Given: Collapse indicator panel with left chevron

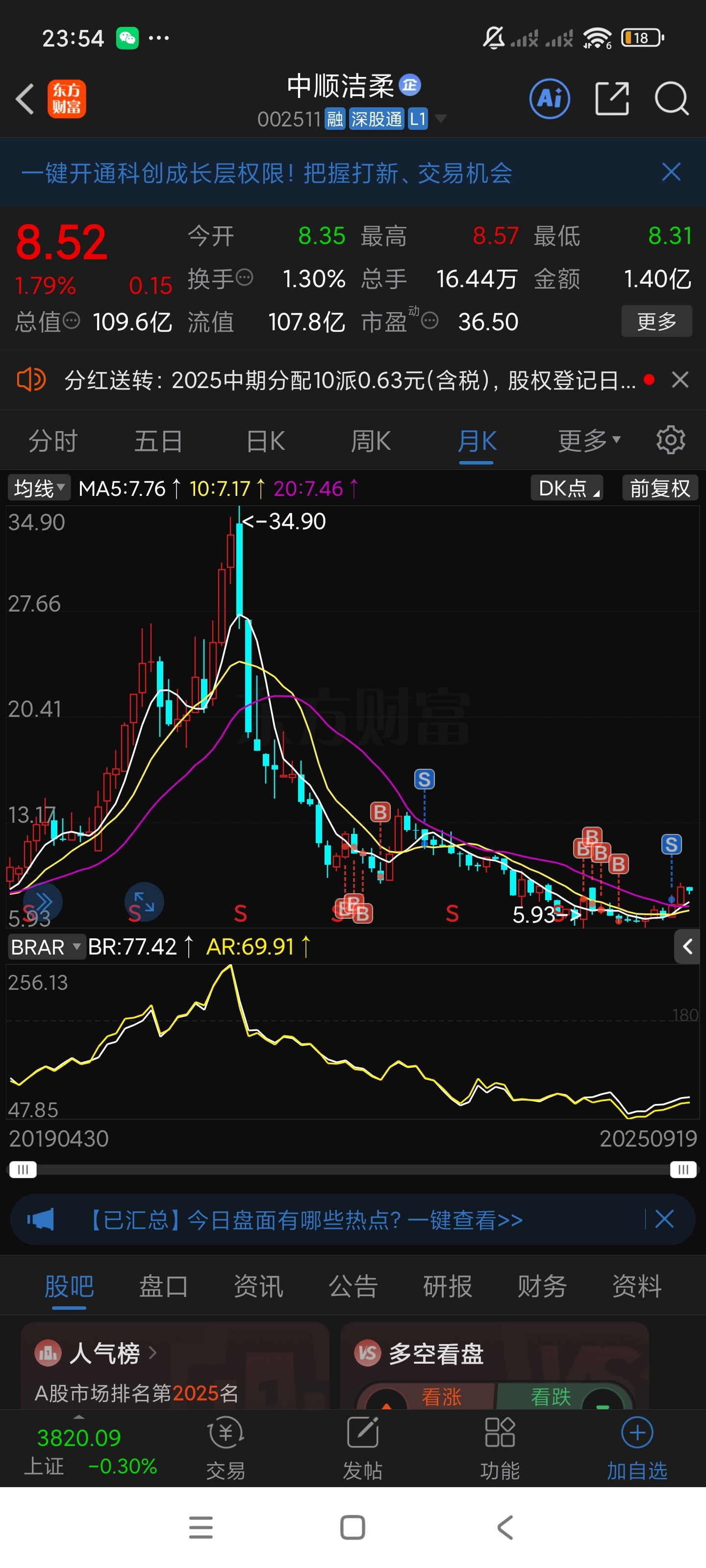Looking at the screenshot, I should [687, 947].
